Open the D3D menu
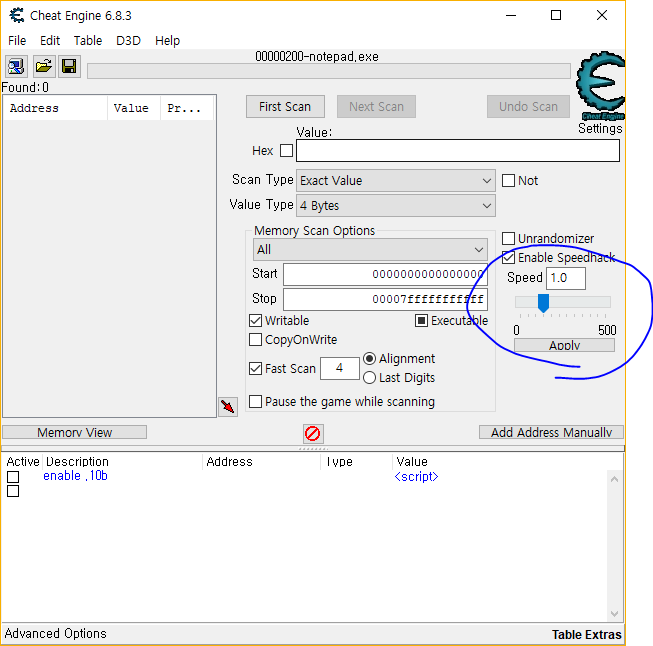The height and width of the screenshot is (646, 653). 128,40
